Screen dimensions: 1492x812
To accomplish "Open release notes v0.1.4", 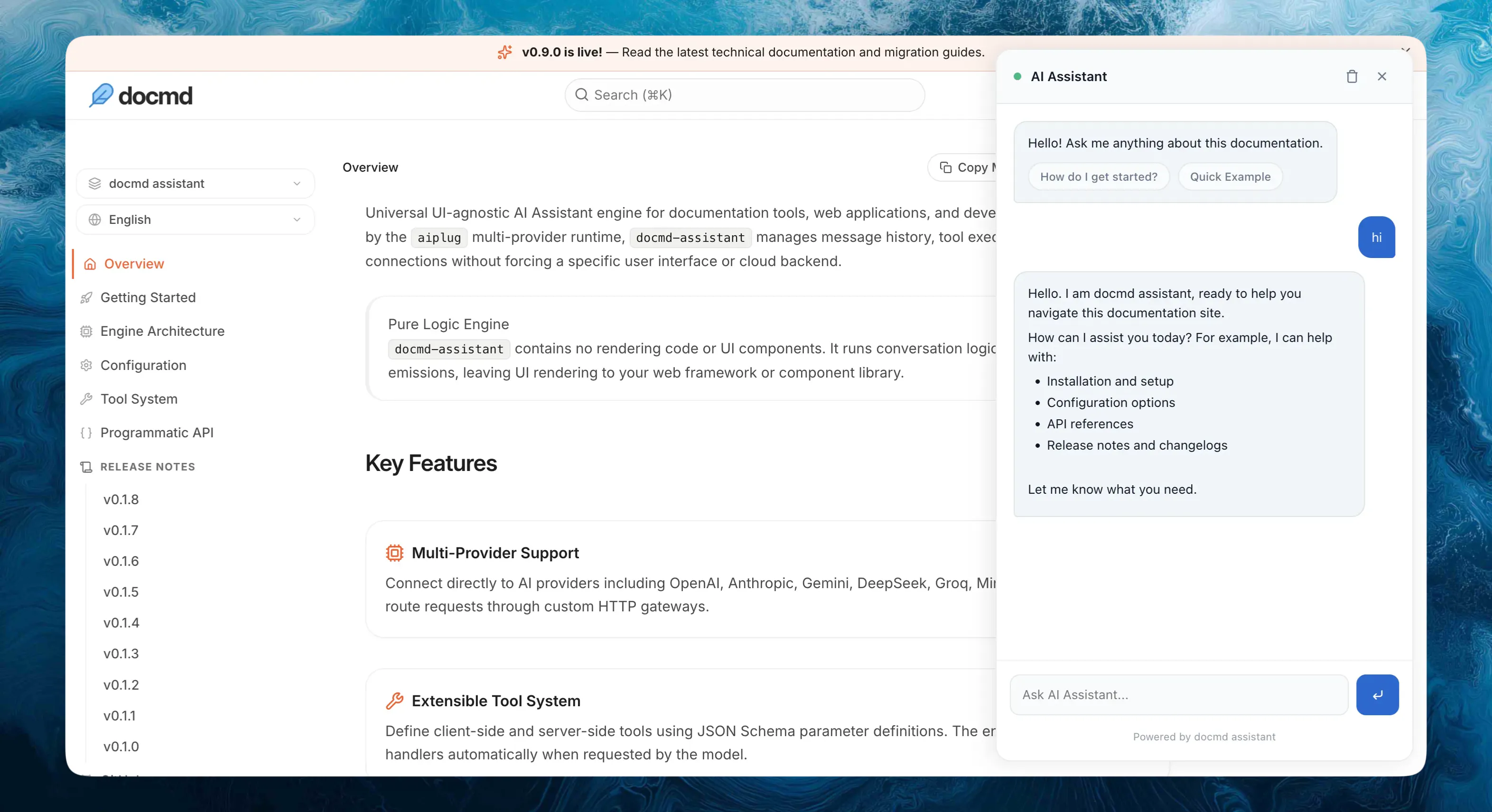I will coord(121,623).
